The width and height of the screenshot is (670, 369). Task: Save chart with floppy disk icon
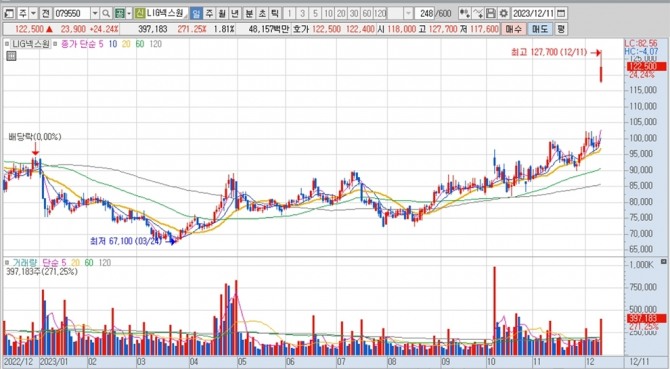491,14
